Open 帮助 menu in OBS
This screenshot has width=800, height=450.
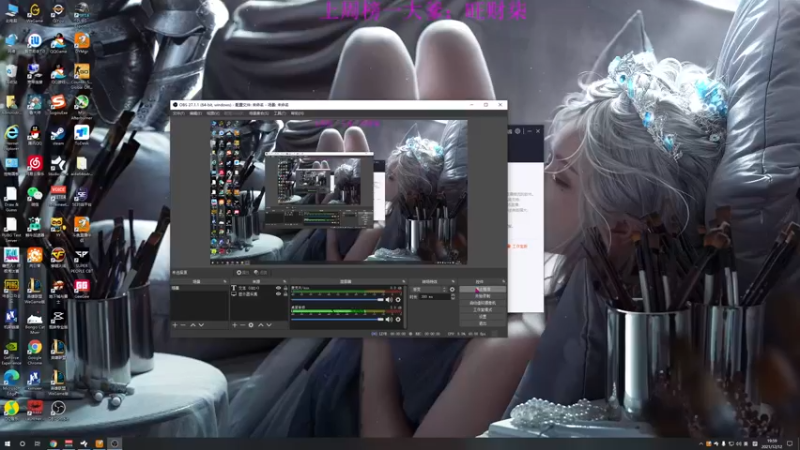click(x=297, y=113)
